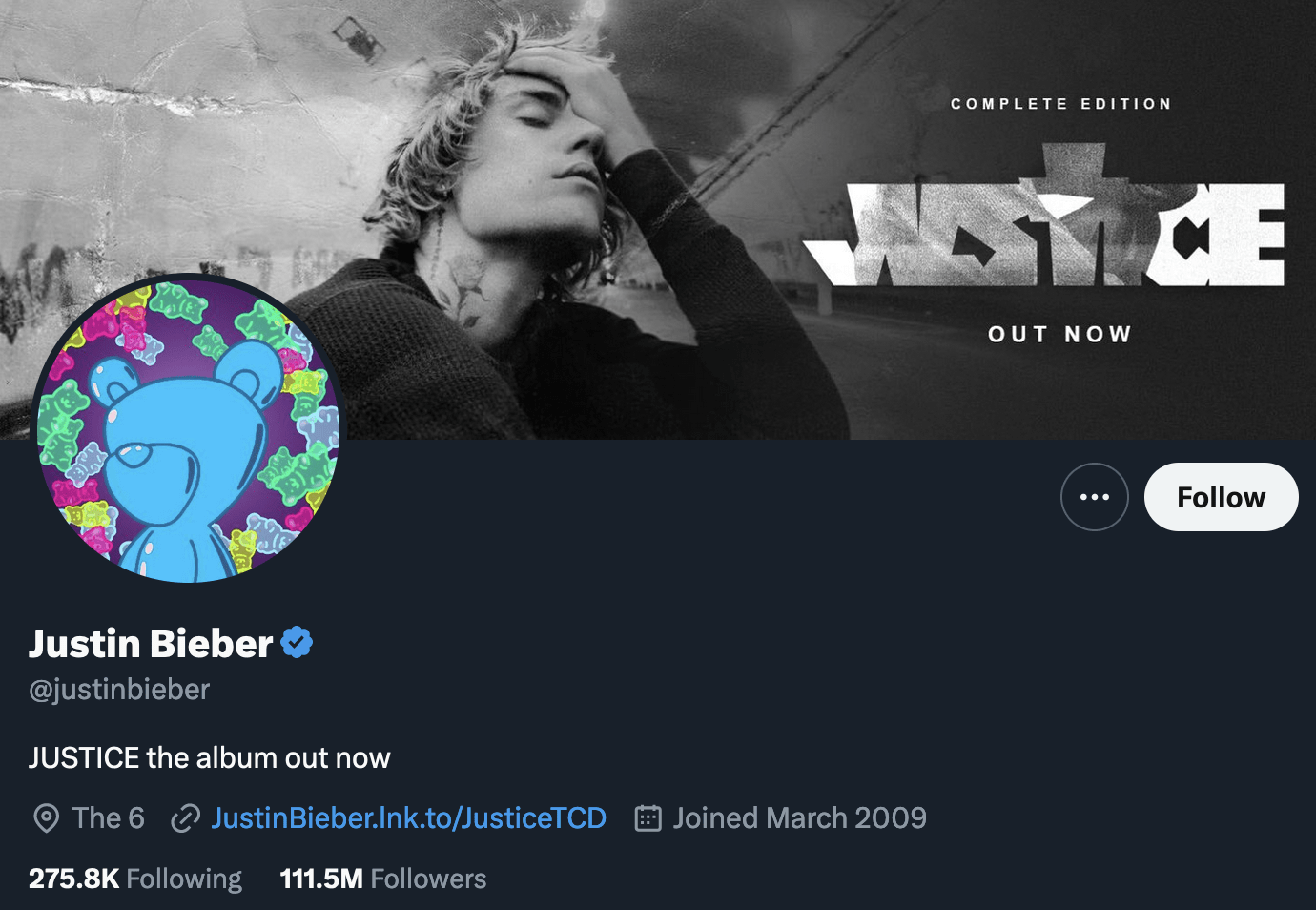The width and height of the screenshot is (1316, 910).
Task: Click the JUSTICE album banner image
Action: point(658,219)
